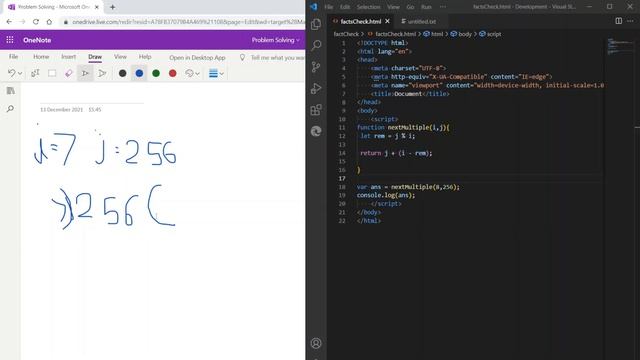The image size is (640, 360).
Task: Switch to the OneNote Draw tab
Action: [x=95, y=57]
